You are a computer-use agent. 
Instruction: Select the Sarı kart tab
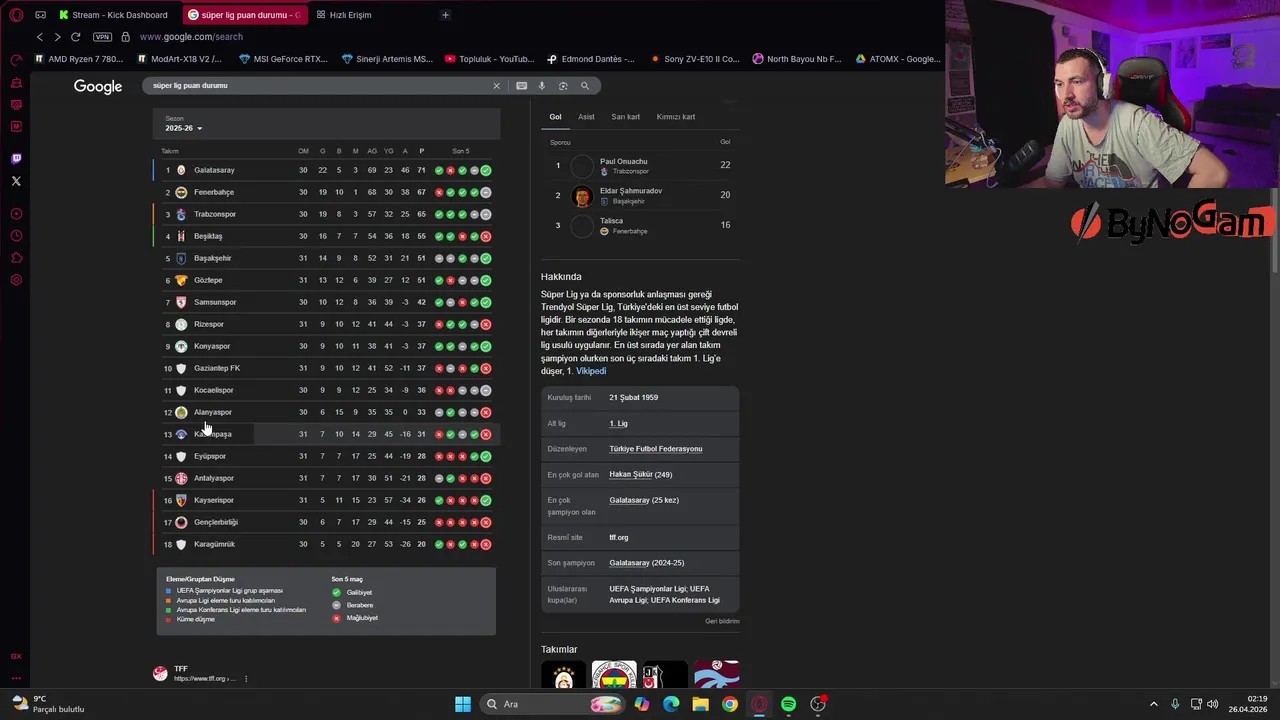pos(626,117)
